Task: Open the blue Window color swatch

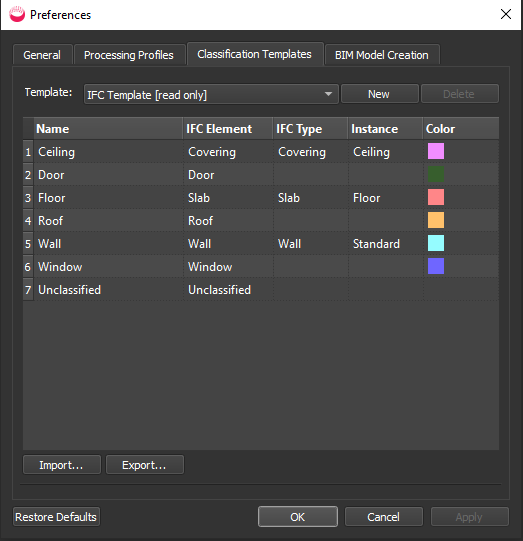Action: tap(436, 266)
